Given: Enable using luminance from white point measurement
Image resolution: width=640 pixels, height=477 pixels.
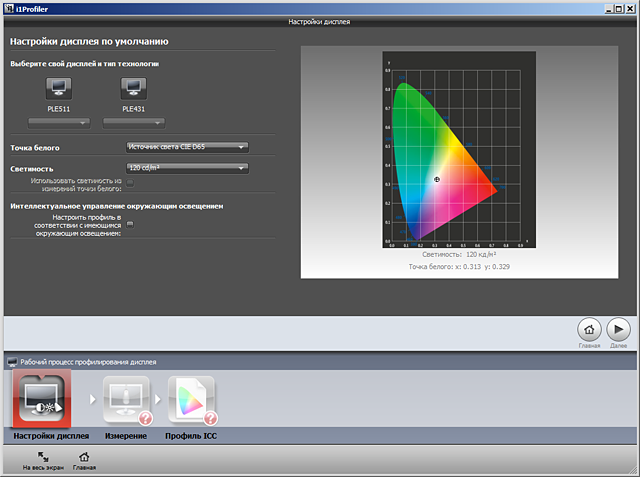Looking at the screenshot, I should (x=130, y=183).
